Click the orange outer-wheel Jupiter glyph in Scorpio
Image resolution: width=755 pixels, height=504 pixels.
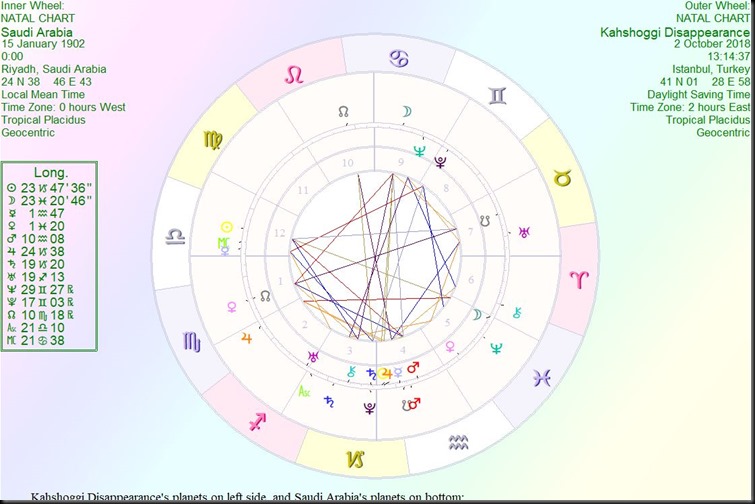(x=247, y=338)
